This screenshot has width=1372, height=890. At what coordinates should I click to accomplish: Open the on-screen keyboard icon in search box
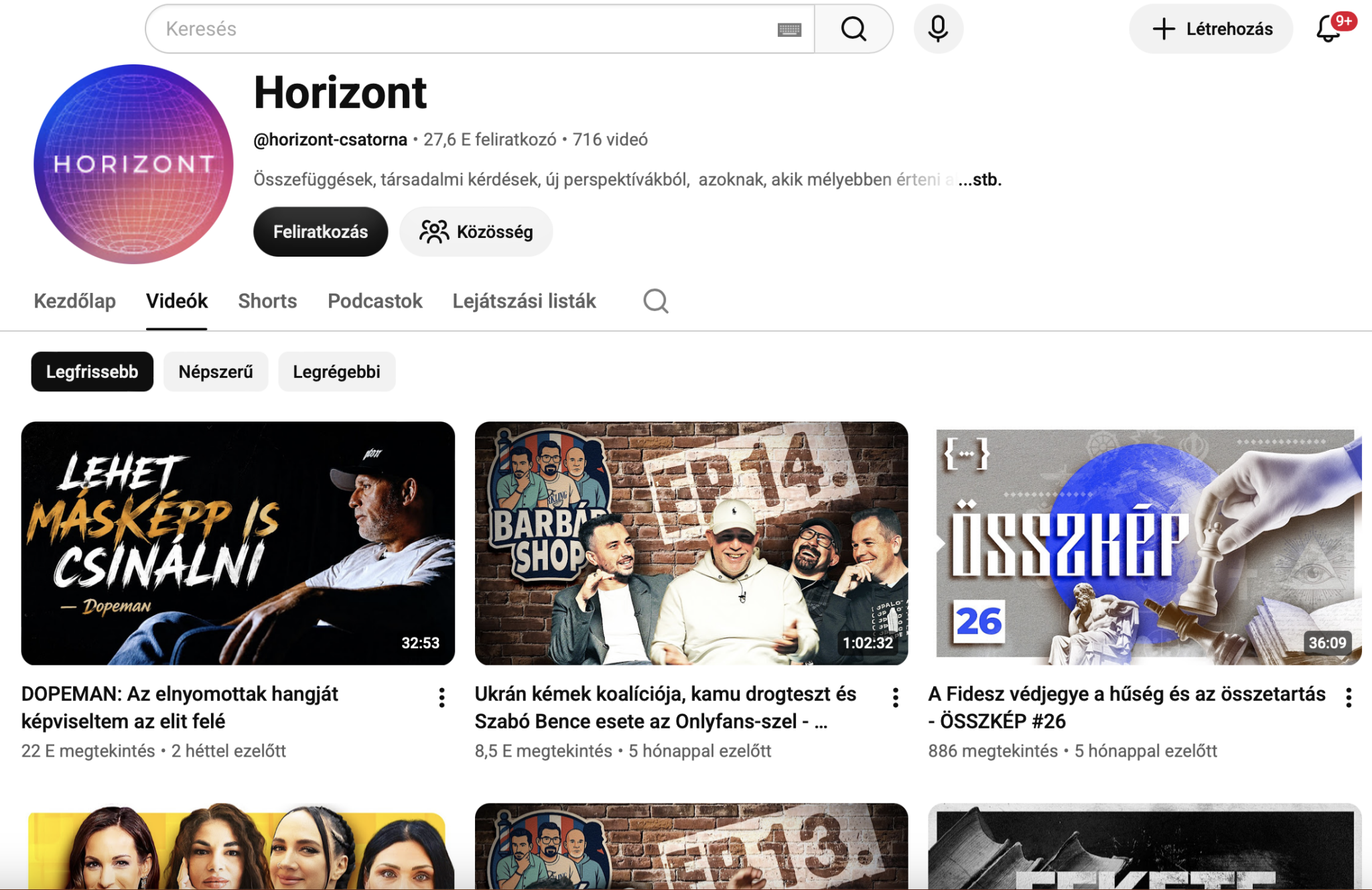789,29
